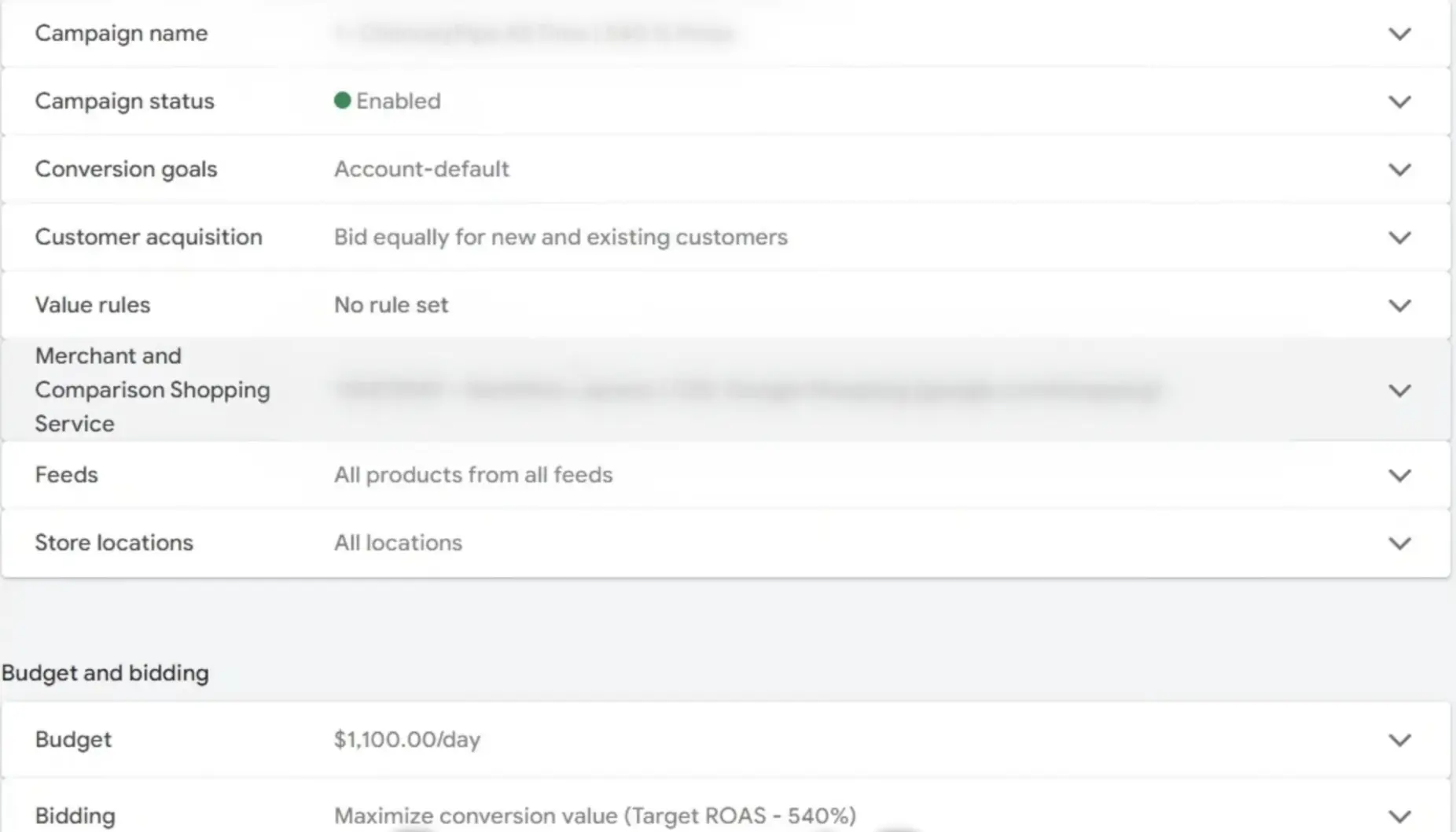1456x832 pixels.
Task: Expand the Bidding section
Action: [x=1399, y=815]
